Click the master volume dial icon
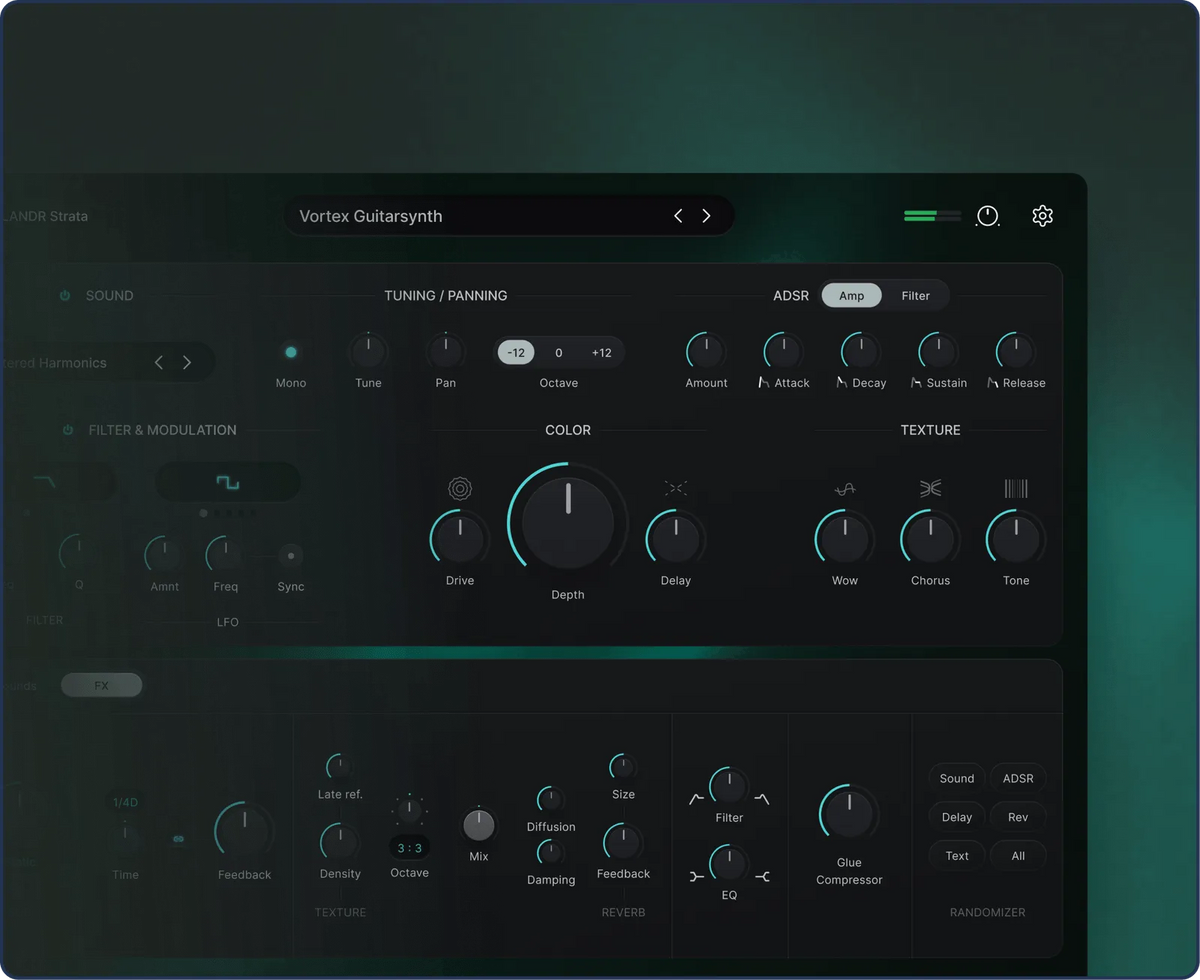 point(988,216)
